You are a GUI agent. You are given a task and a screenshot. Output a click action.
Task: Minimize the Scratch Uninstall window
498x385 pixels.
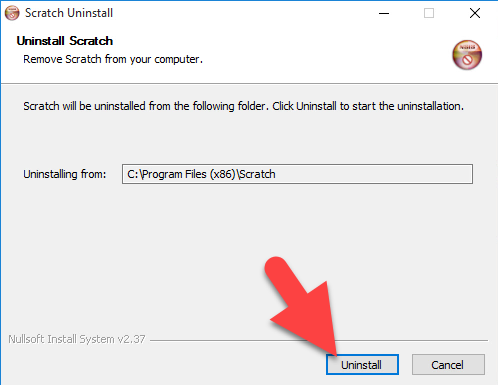point(384,13)
